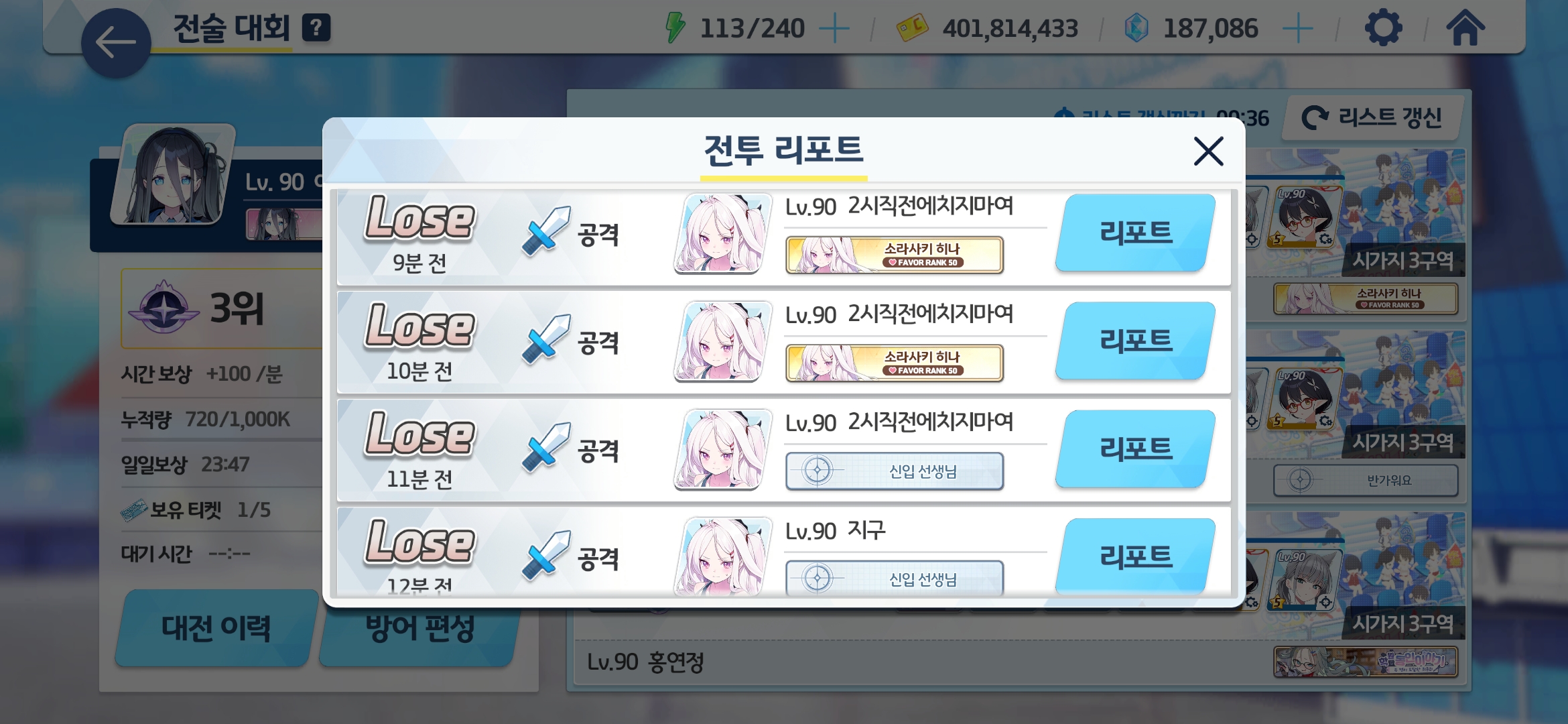Open the question mark help icon
Image resolution: width=1568 pixels, height=724 pixels.
point(316,28)
